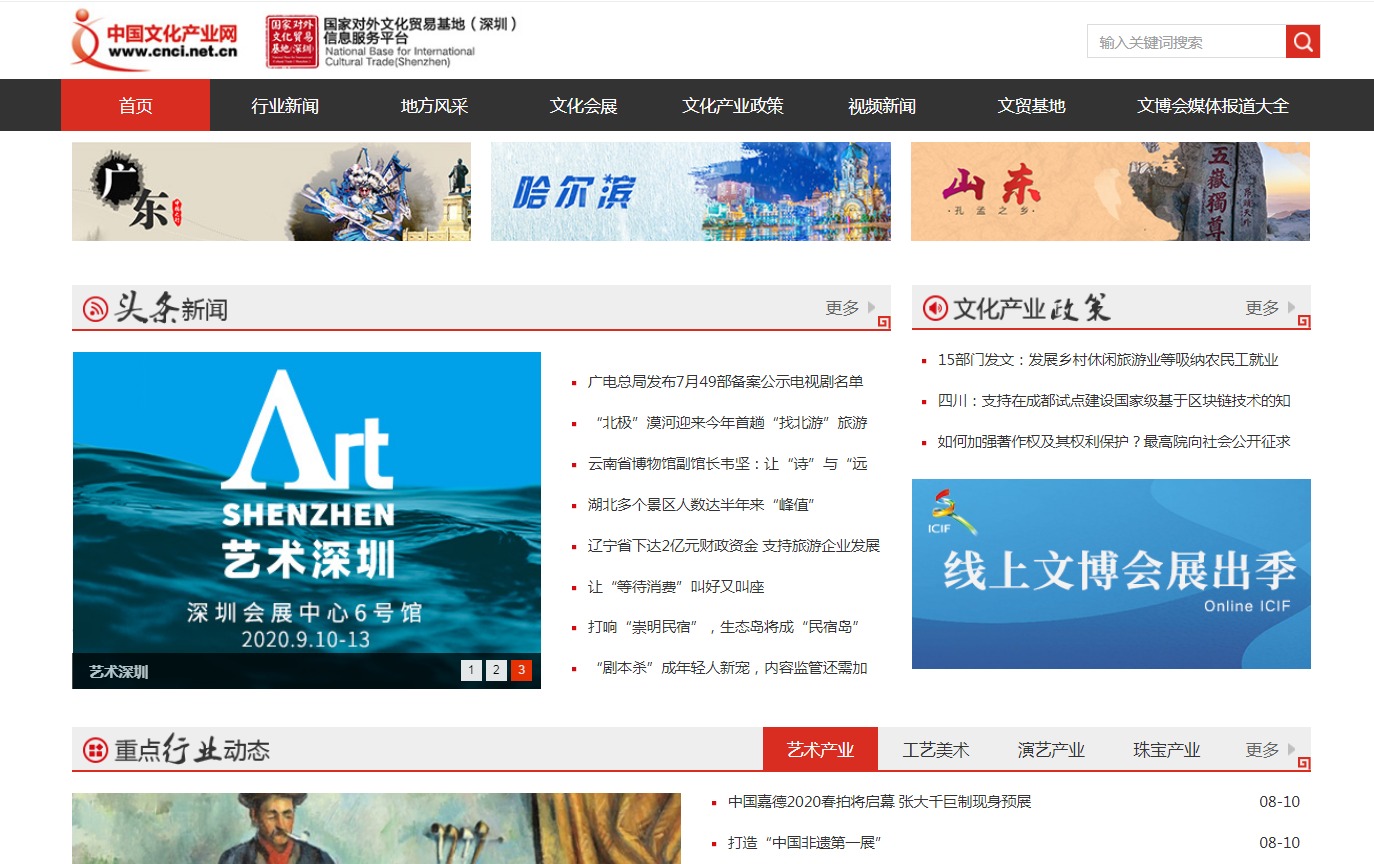Open 更多 next to 头条新闻
Screen dimensions: 1374x864
[841, 308]
